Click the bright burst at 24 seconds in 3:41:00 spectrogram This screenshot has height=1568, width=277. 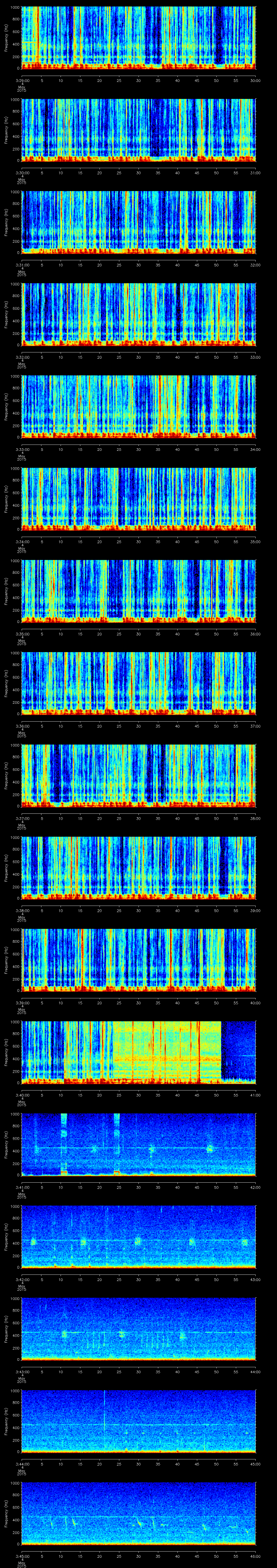click(x=117, y=1144)
